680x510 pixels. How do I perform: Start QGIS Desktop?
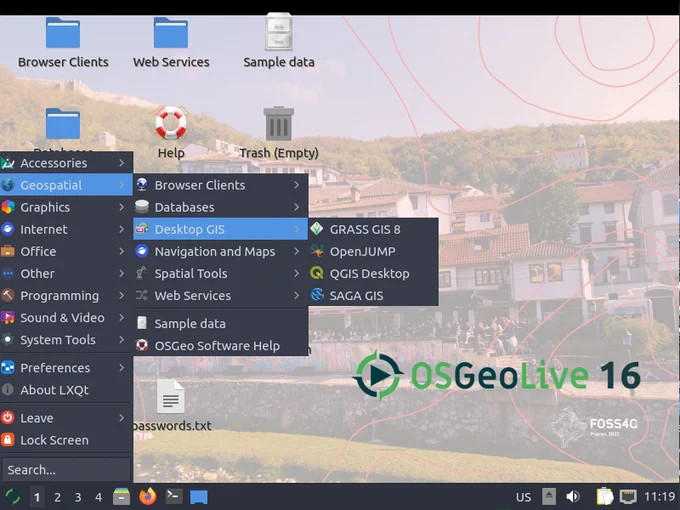coord(373,273)
